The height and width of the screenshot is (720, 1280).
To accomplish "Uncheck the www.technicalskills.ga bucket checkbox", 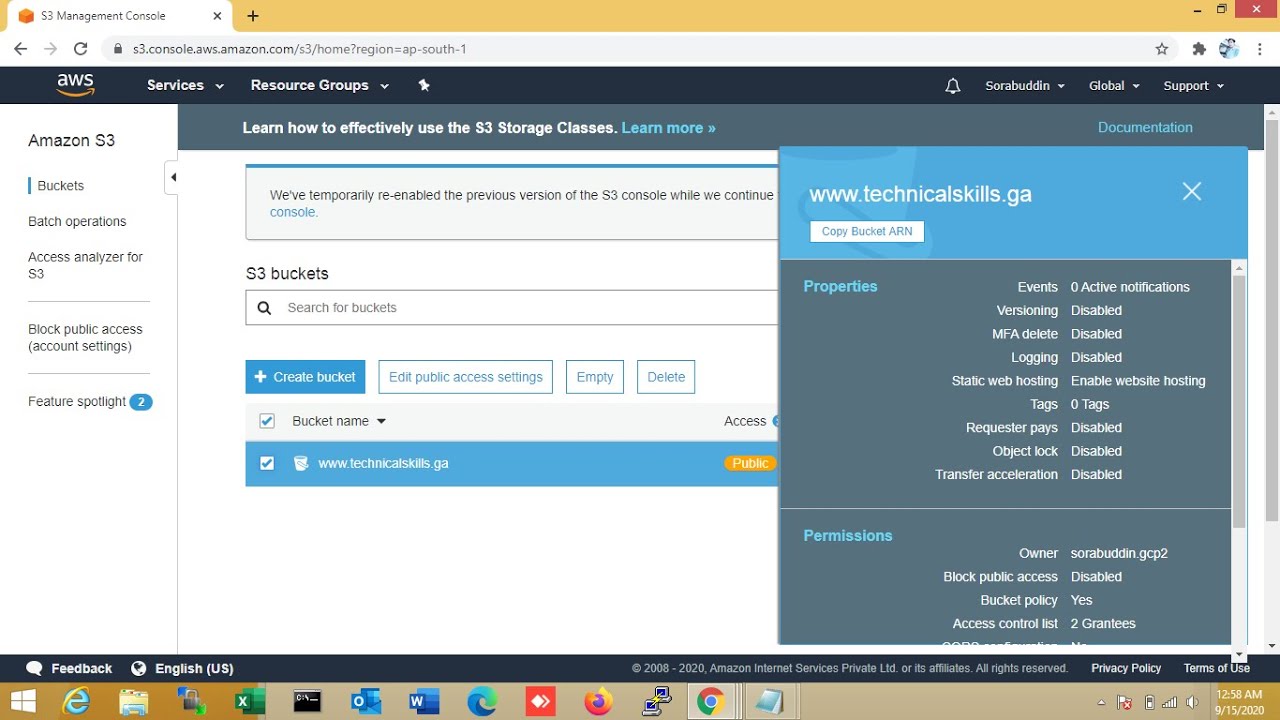I will click(x=267, y=463).
